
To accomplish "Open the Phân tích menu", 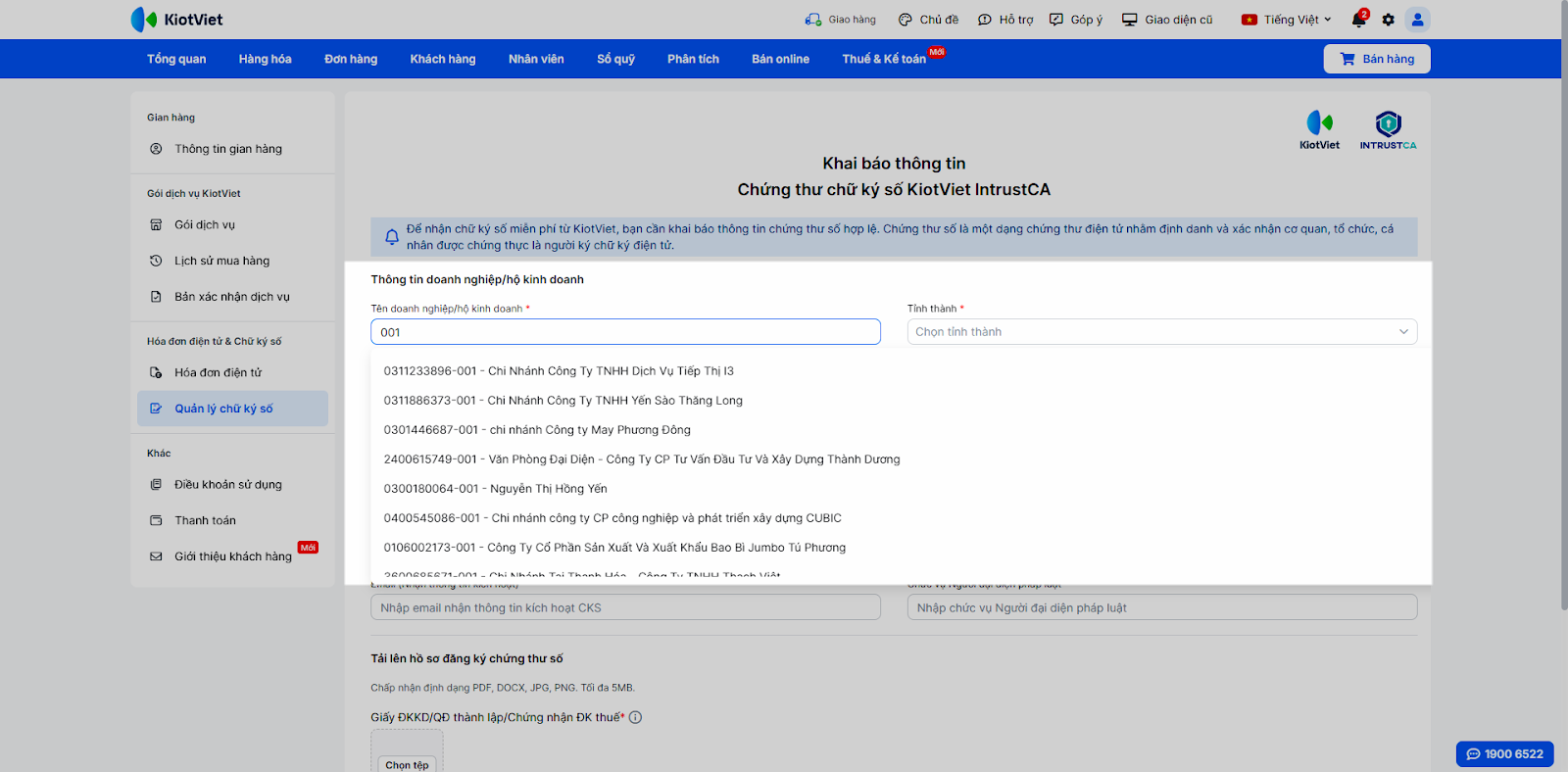I will point(693,59).
